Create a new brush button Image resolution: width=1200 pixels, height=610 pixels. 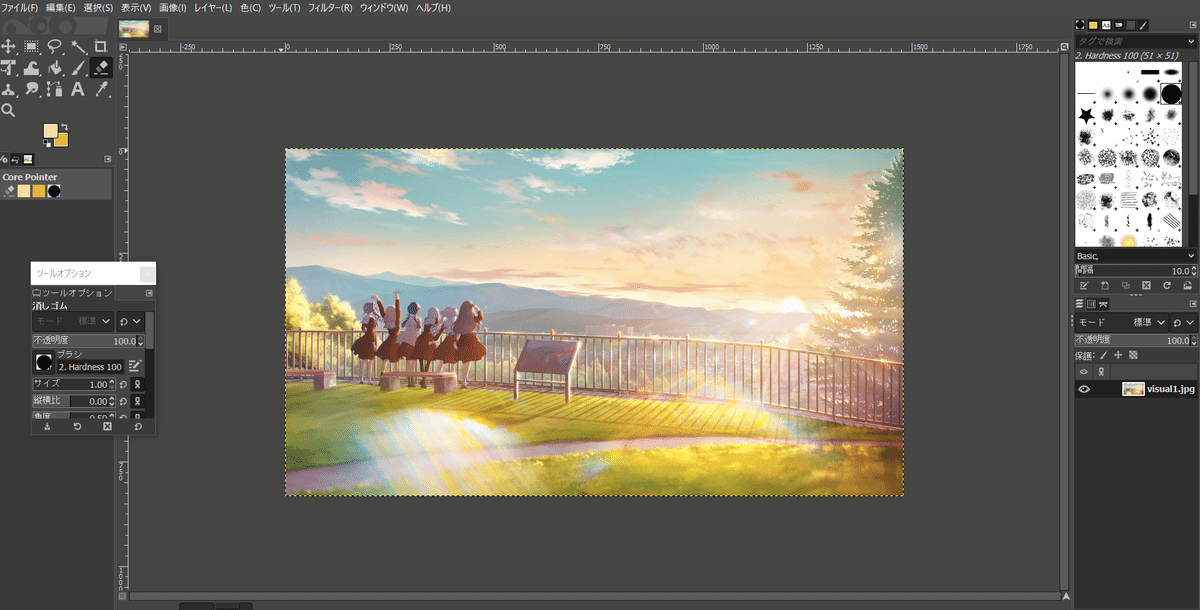(x=1104, y=286)
